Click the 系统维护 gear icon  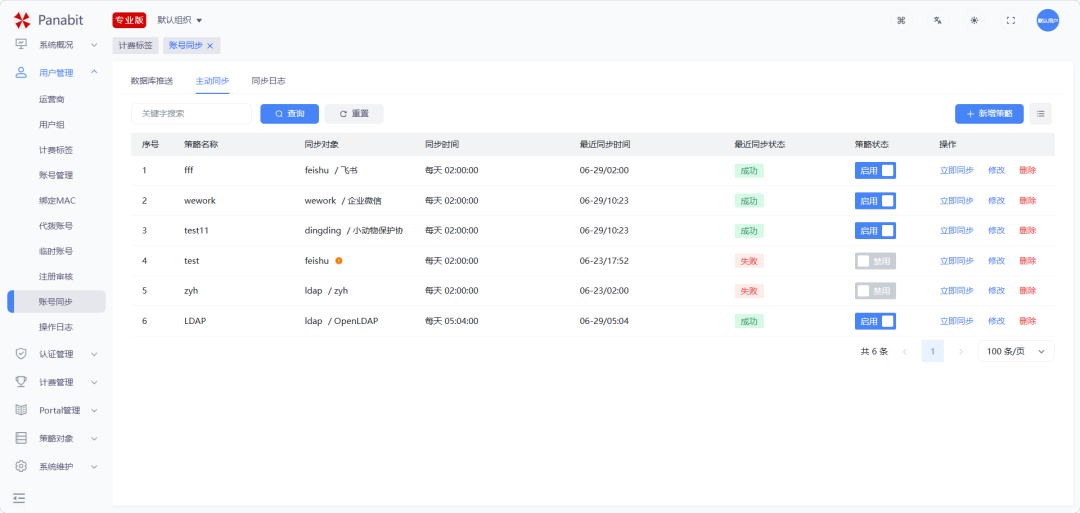pyautogui.click(x=21, y=466)
